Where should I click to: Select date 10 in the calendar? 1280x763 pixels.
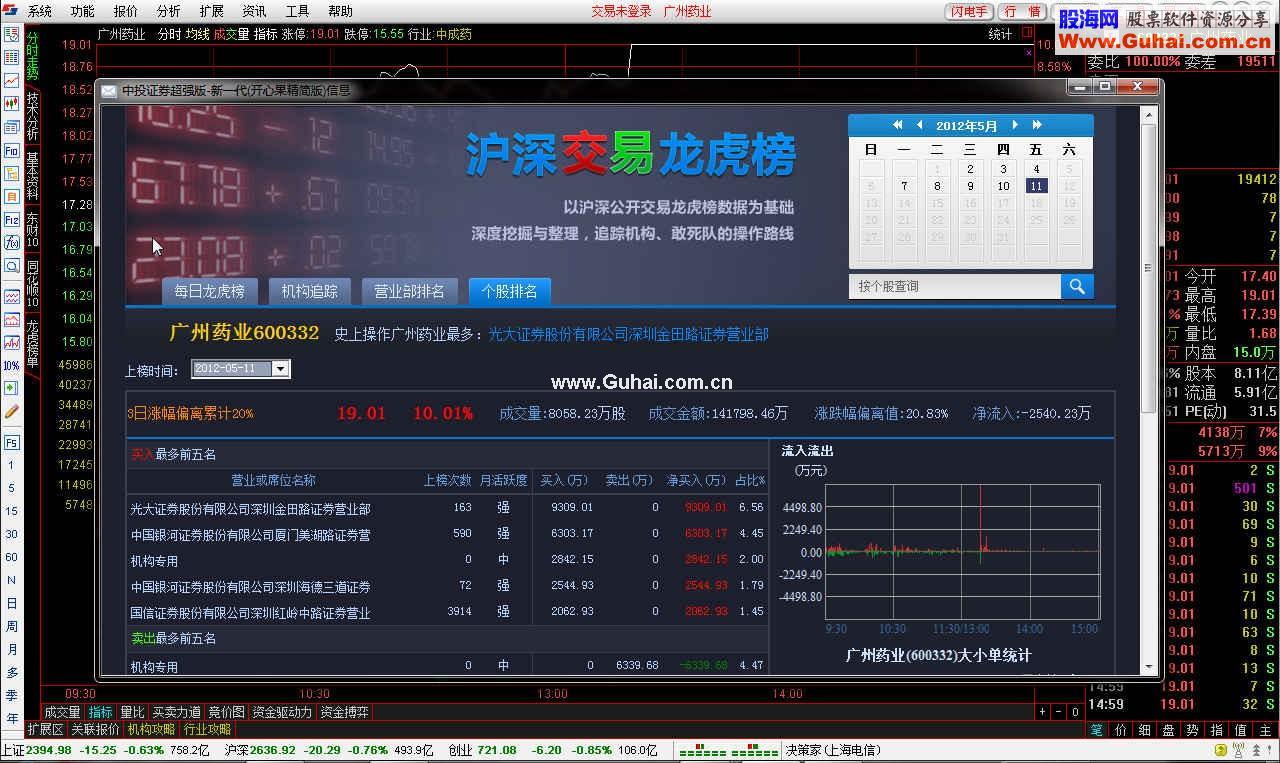tap(1003, 186)
